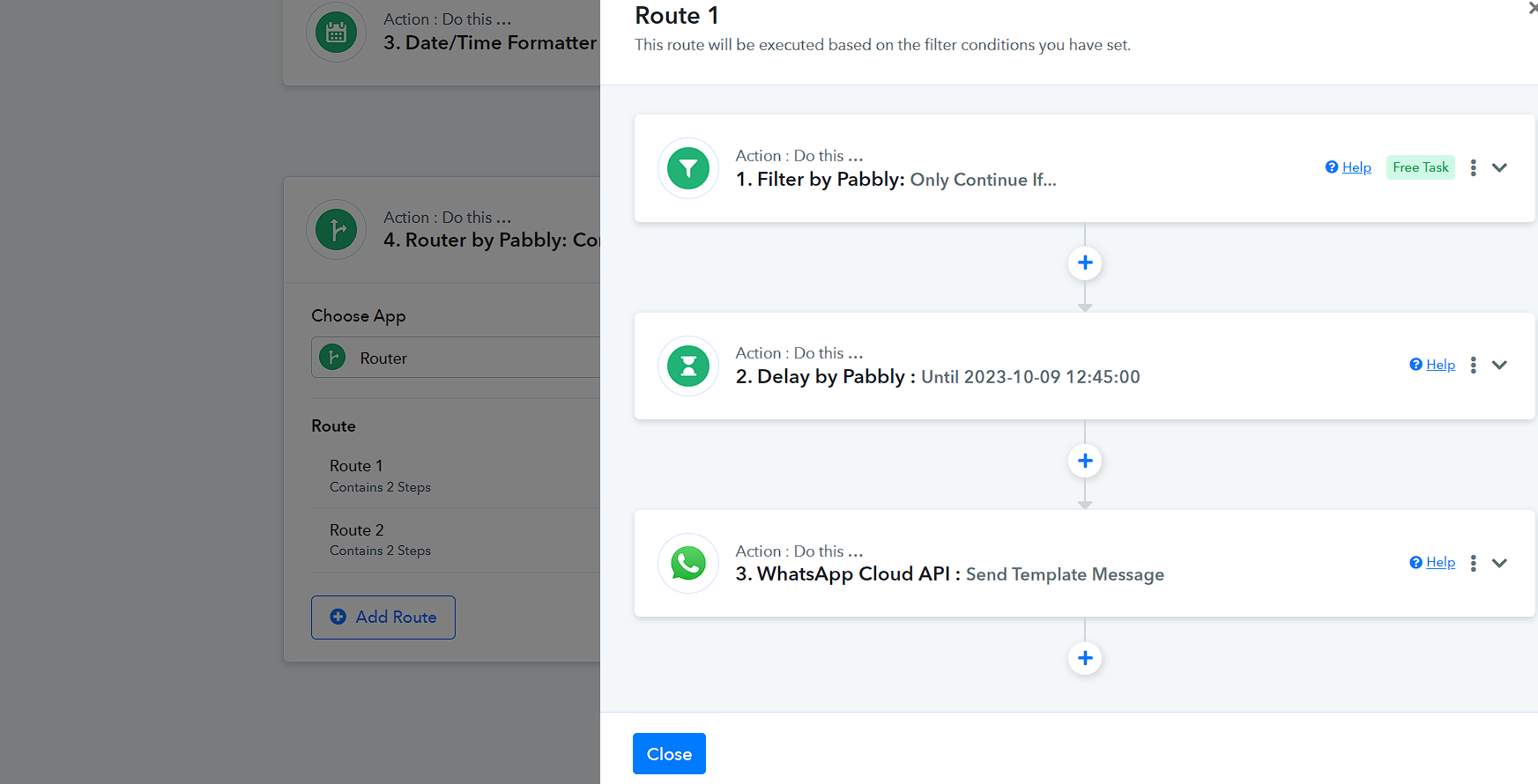Click the Close button
Viewport: 1538px width, 784px height.
pyautogui.click(x=669, y=754)
